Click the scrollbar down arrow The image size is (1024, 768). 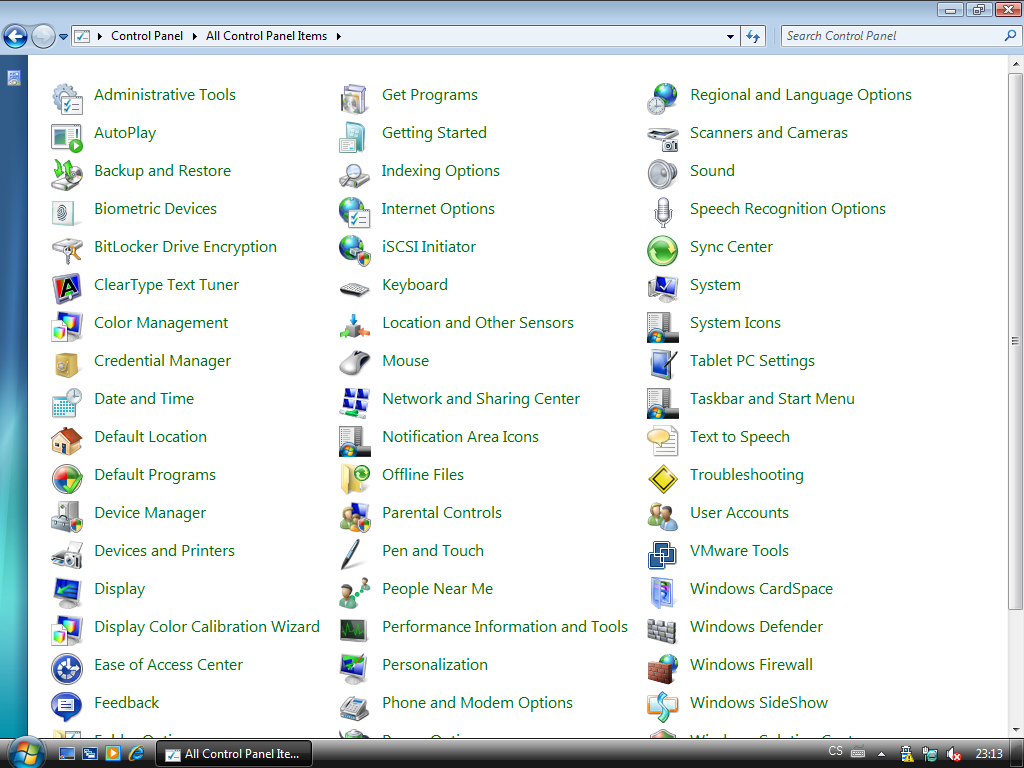1015,729
